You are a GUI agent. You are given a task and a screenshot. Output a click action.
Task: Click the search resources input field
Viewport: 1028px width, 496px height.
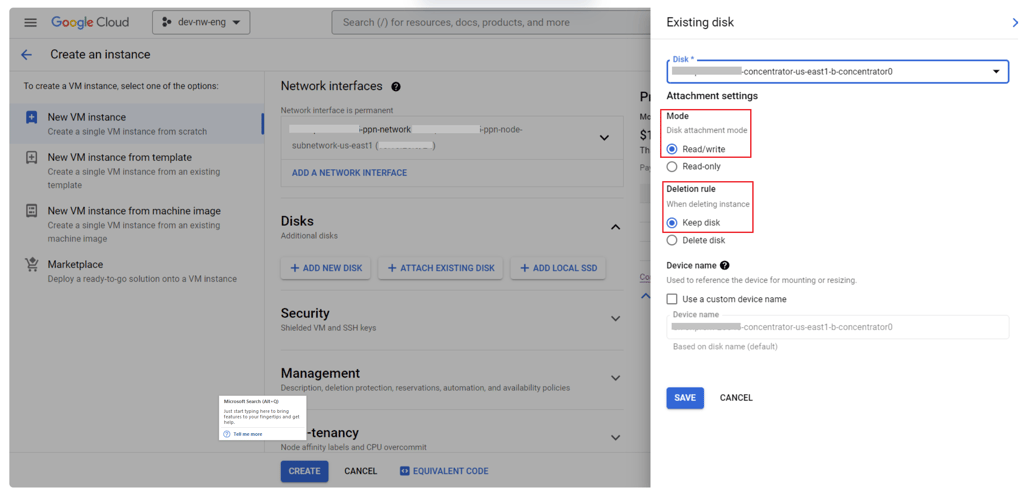[490, 22]
